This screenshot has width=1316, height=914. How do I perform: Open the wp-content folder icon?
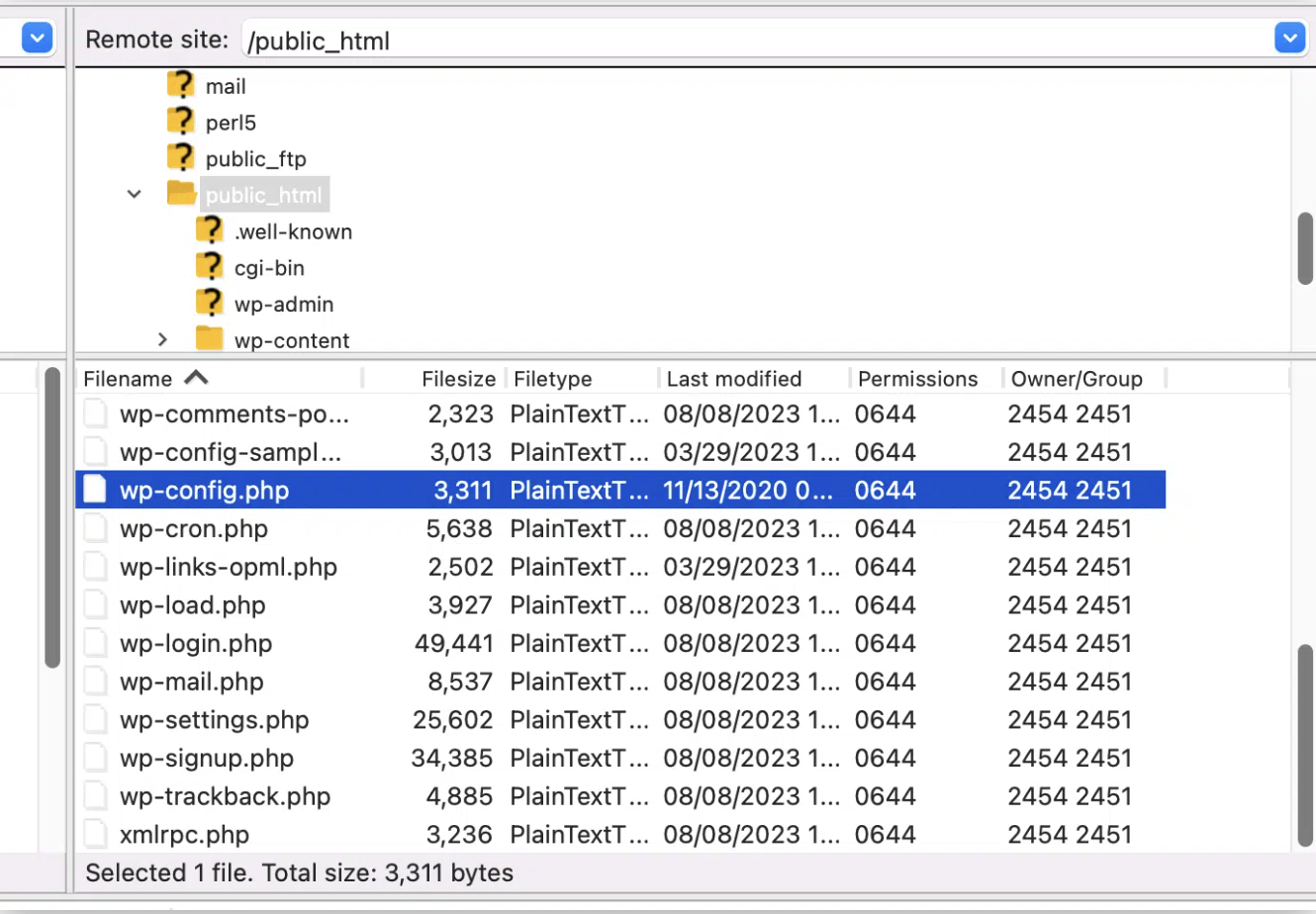(209, 339)
